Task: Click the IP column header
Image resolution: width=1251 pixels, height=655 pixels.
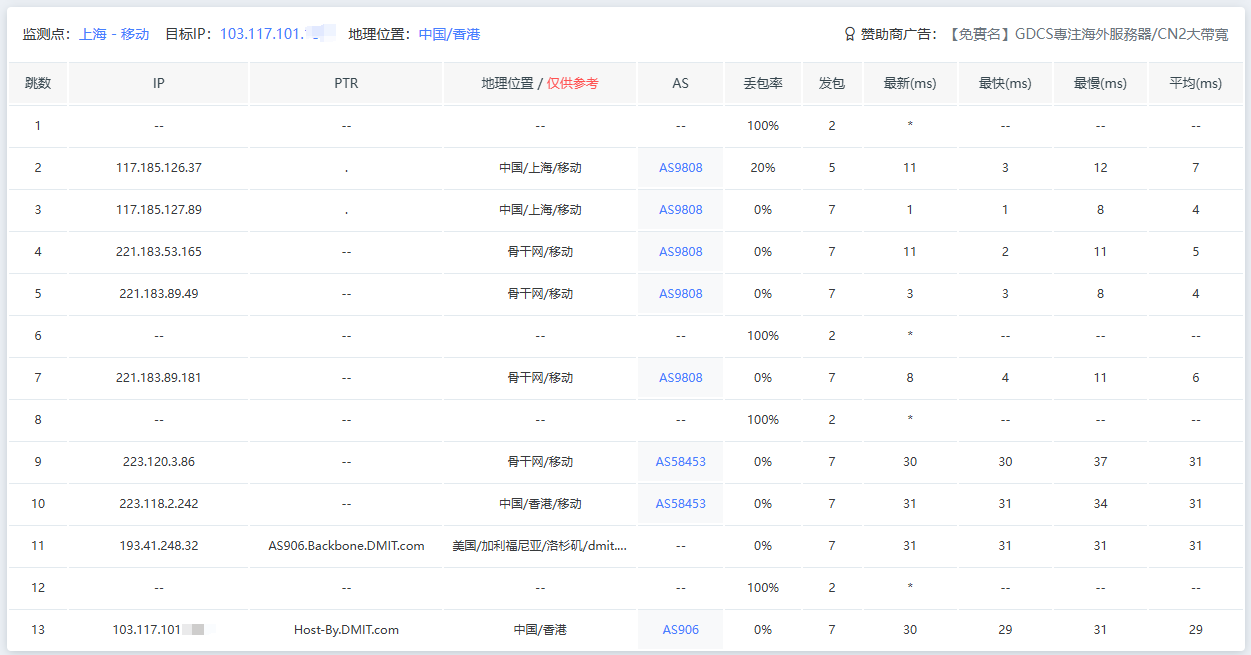Action: pos(159,84)
